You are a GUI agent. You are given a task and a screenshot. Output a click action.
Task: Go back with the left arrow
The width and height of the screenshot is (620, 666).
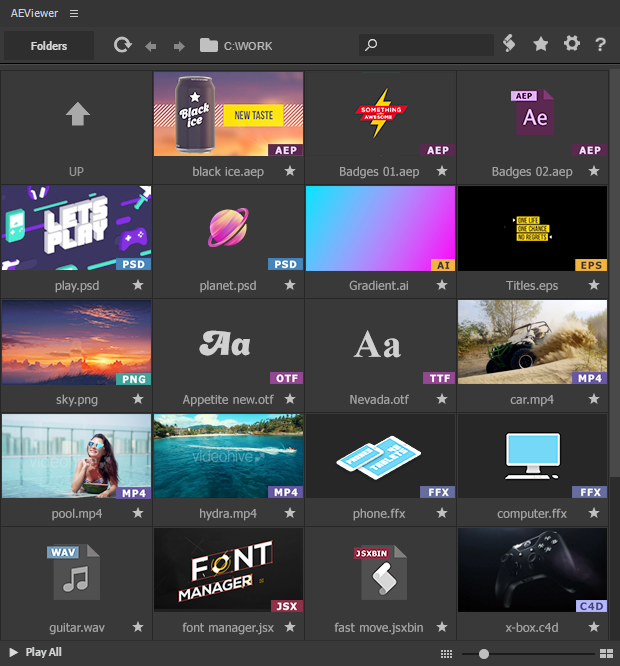151,46
